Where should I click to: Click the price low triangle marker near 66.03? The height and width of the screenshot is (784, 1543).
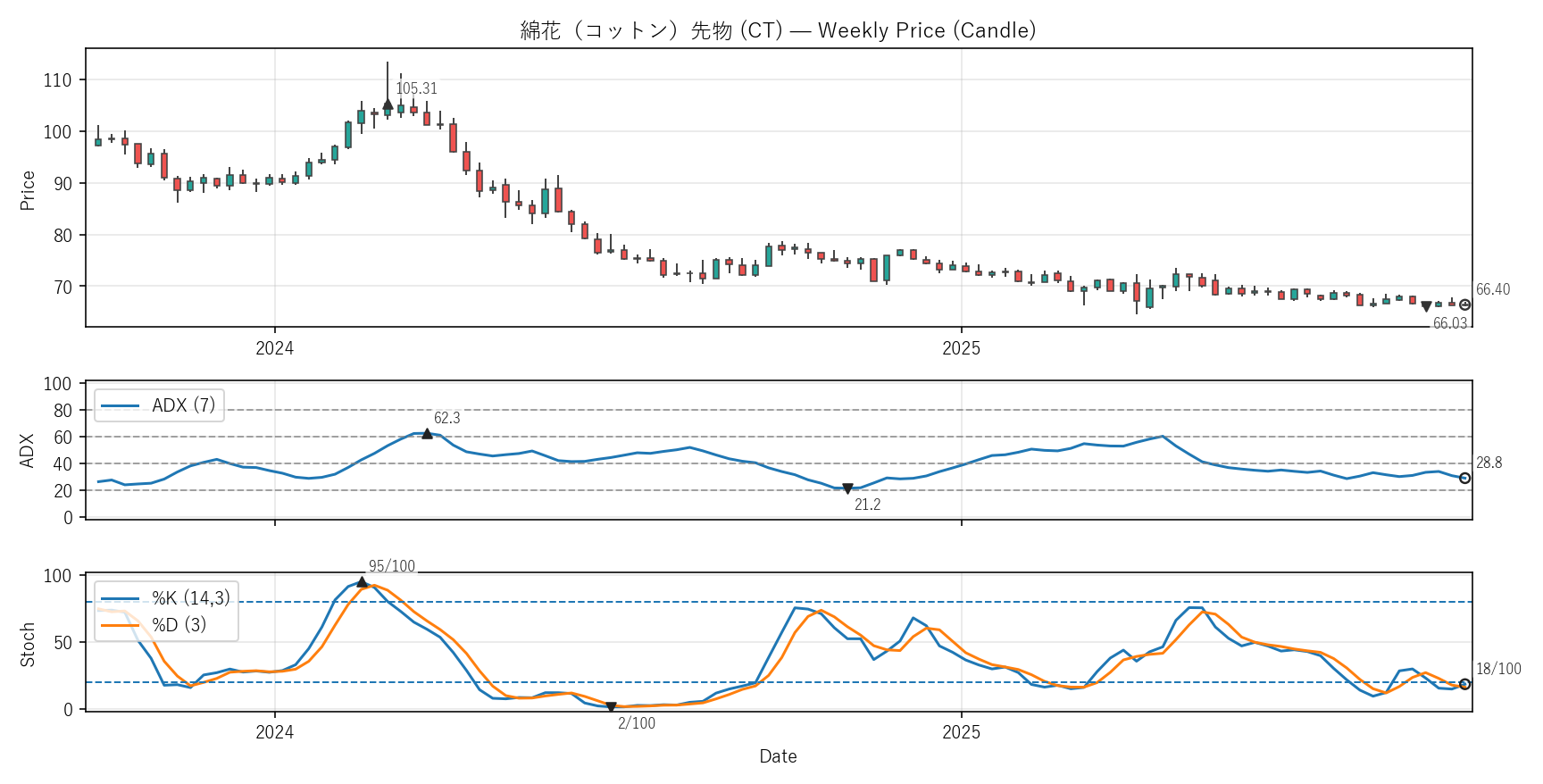point(1426,306)
